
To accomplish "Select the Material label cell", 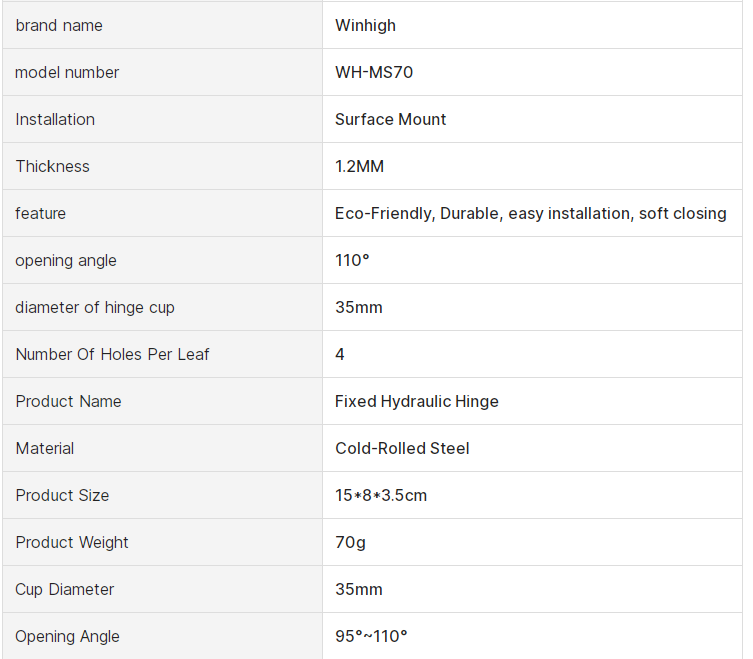I will pos(45,448).
